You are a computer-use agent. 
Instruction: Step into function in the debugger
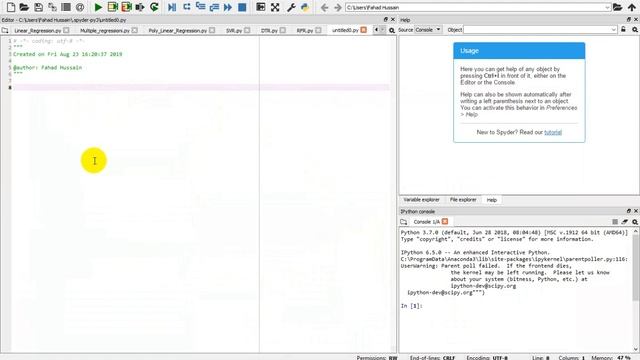[200, 7]
